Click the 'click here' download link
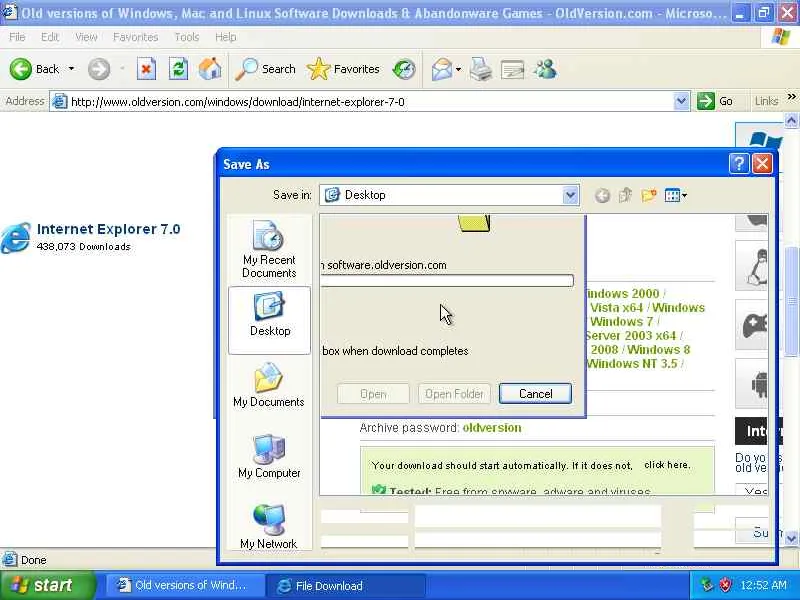Screen dimensions: 800x600 [667, 465]
